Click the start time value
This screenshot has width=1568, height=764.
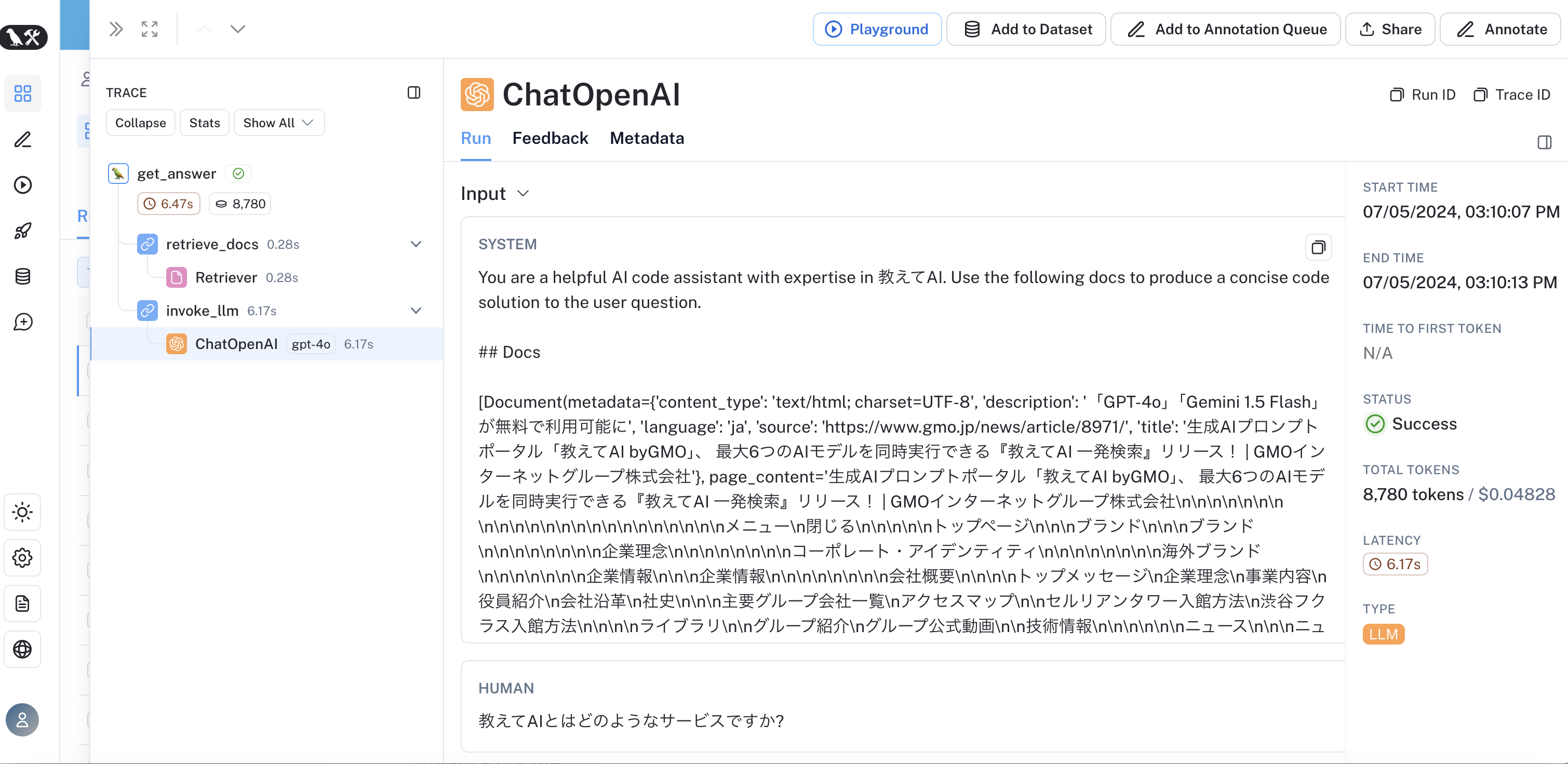pos(1461,212)
